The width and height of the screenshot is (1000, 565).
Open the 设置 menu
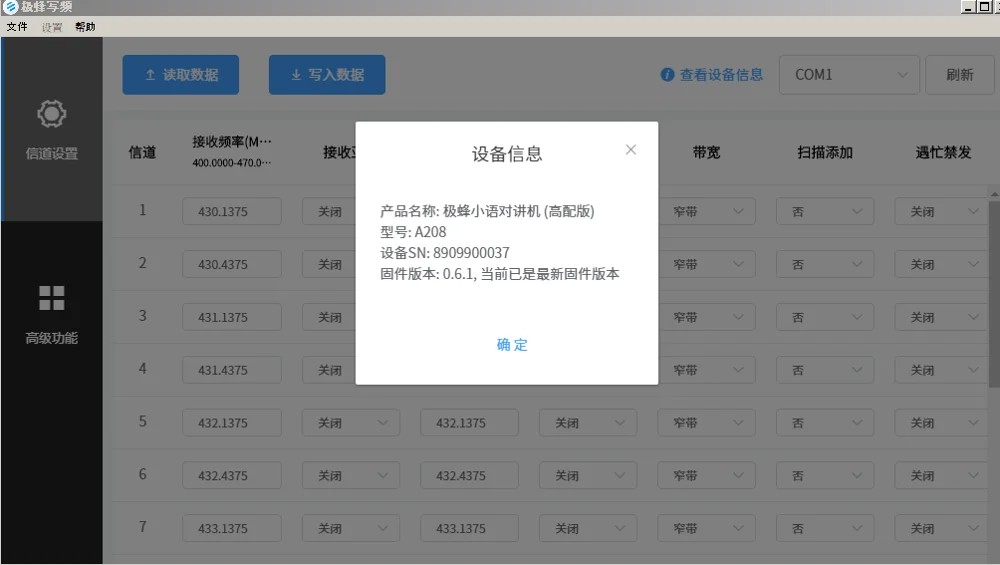[52, 27]
